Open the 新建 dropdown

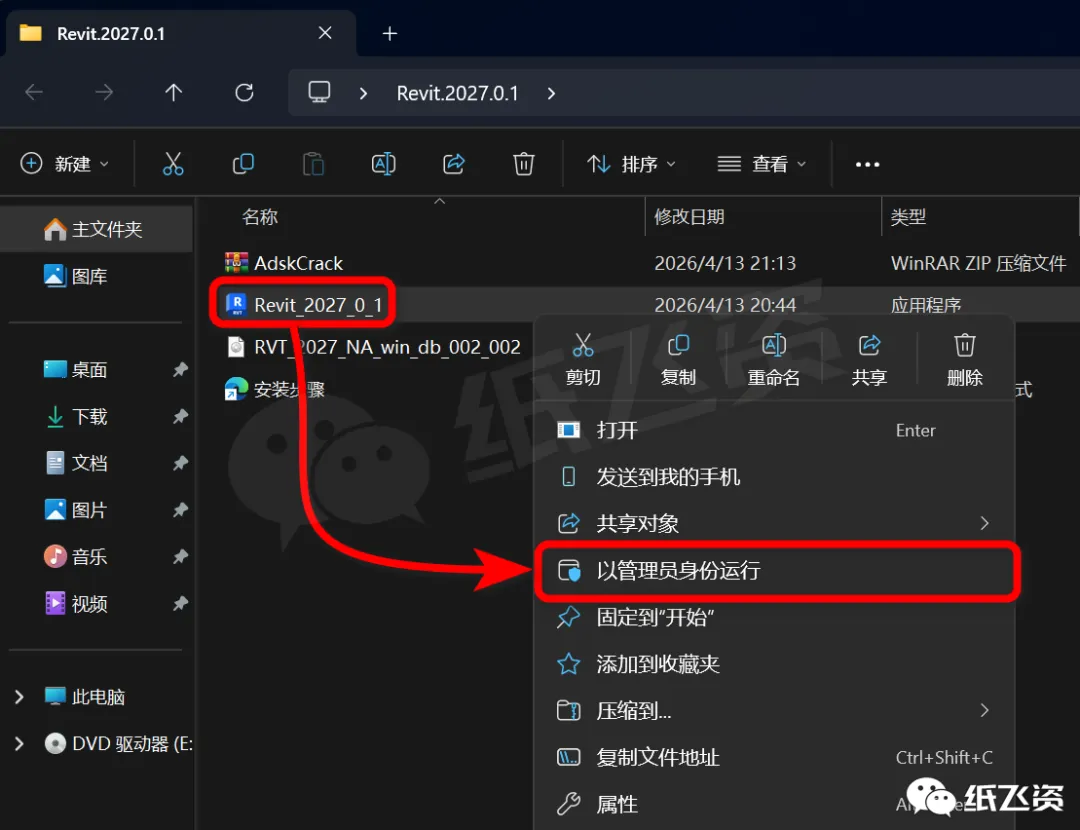click(x=65, y=164)
